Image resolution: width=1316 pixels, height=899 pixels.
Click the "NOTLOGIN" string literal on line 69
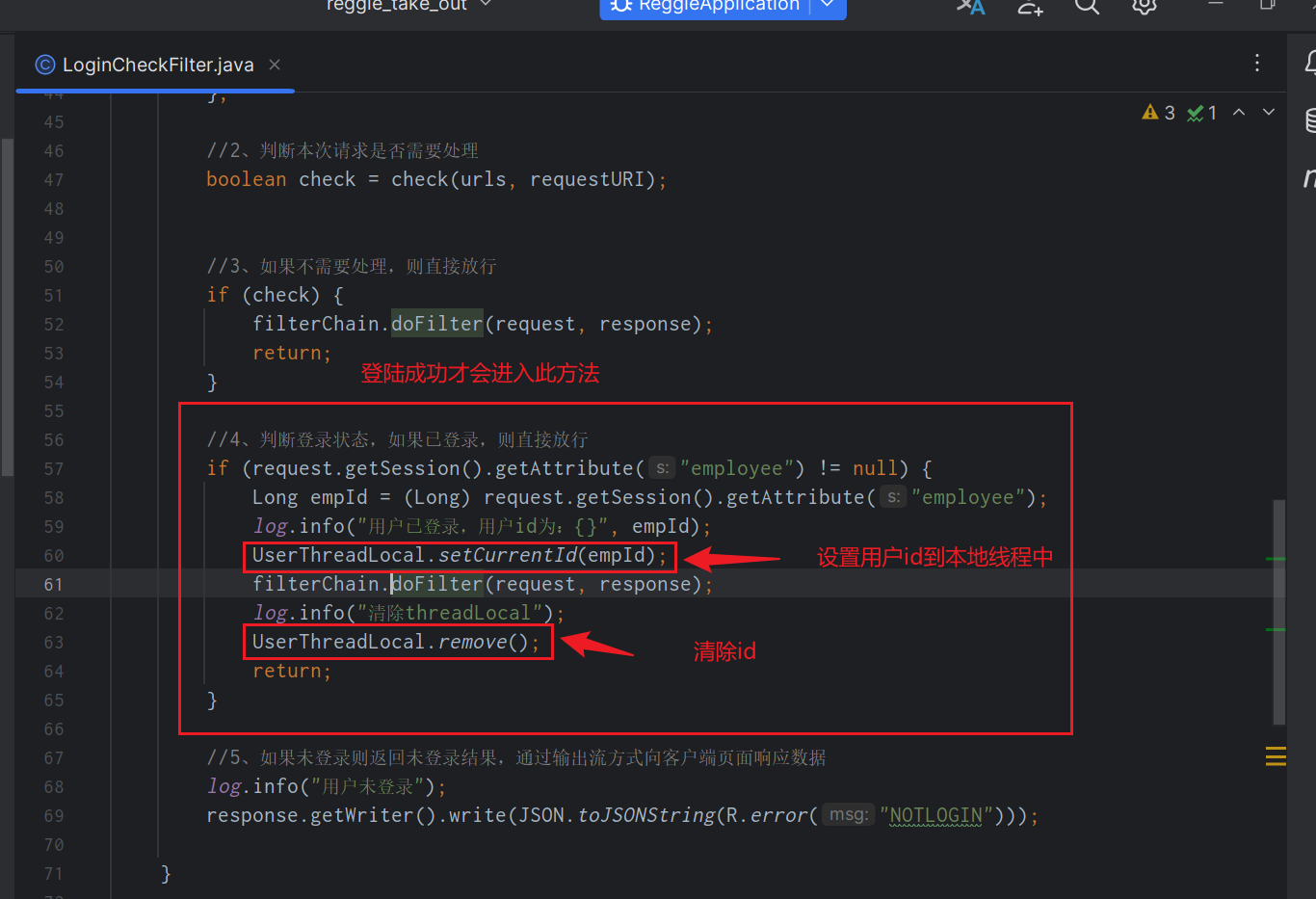(x=936, y=815)
